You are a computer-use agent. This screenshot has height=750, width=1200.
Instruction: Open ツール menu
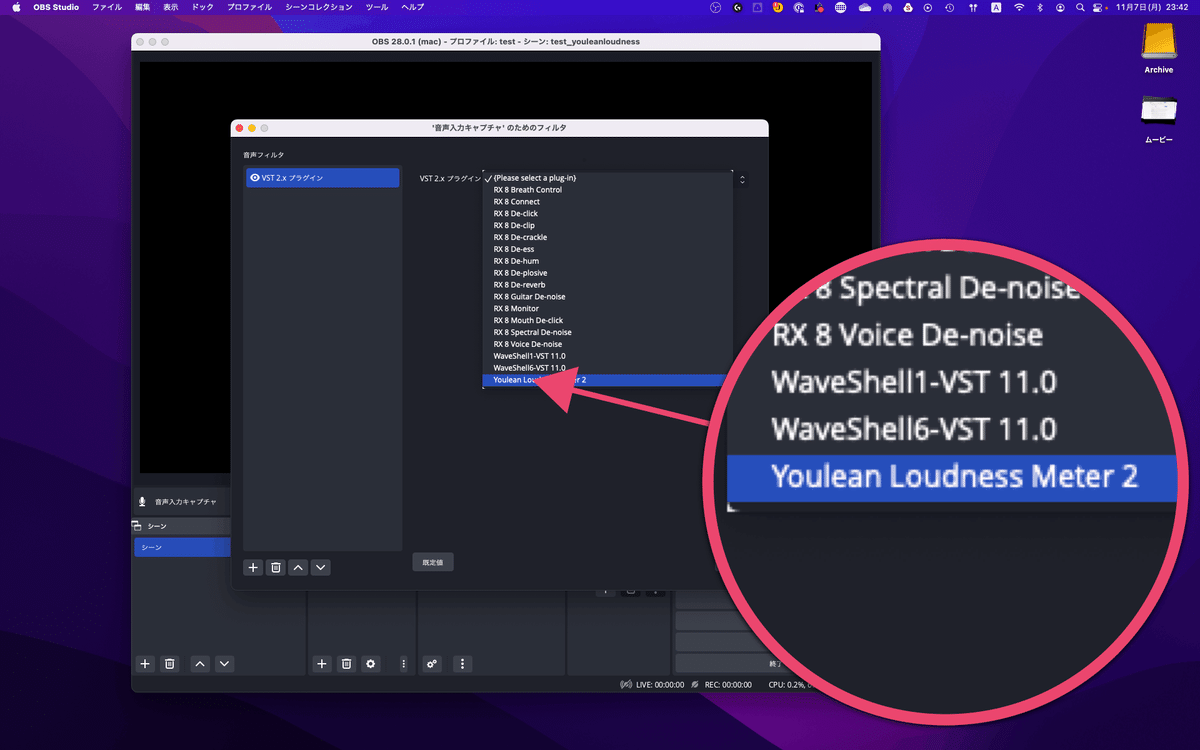377,7
